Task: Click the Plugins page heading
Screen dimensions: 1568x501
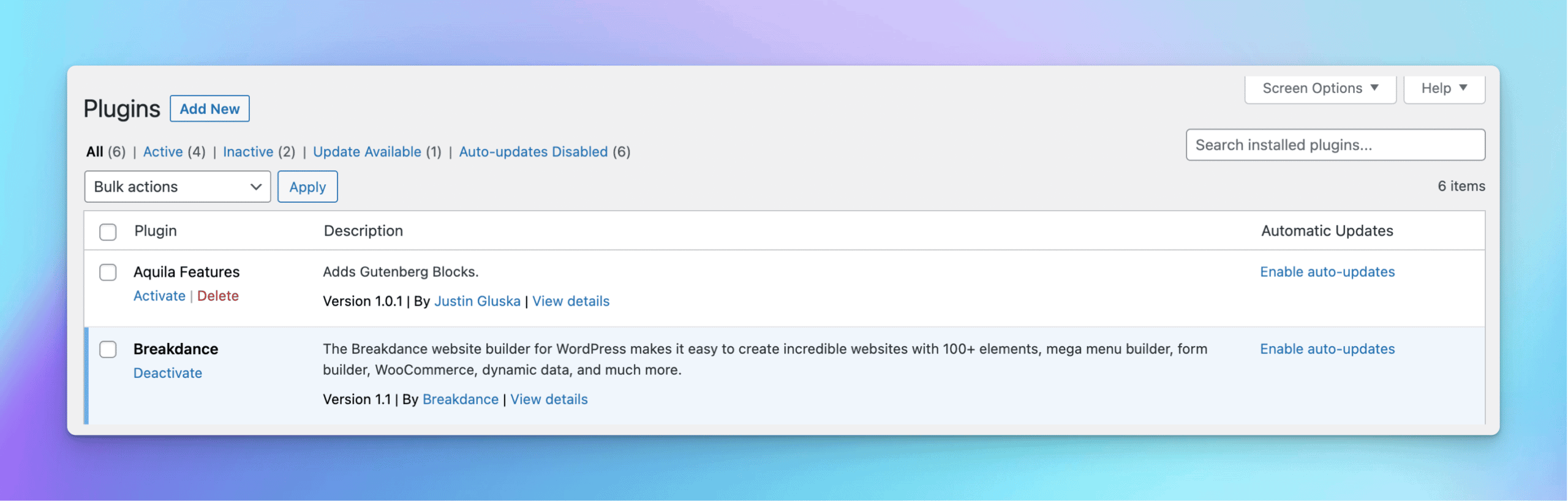Action: [122, 109]
